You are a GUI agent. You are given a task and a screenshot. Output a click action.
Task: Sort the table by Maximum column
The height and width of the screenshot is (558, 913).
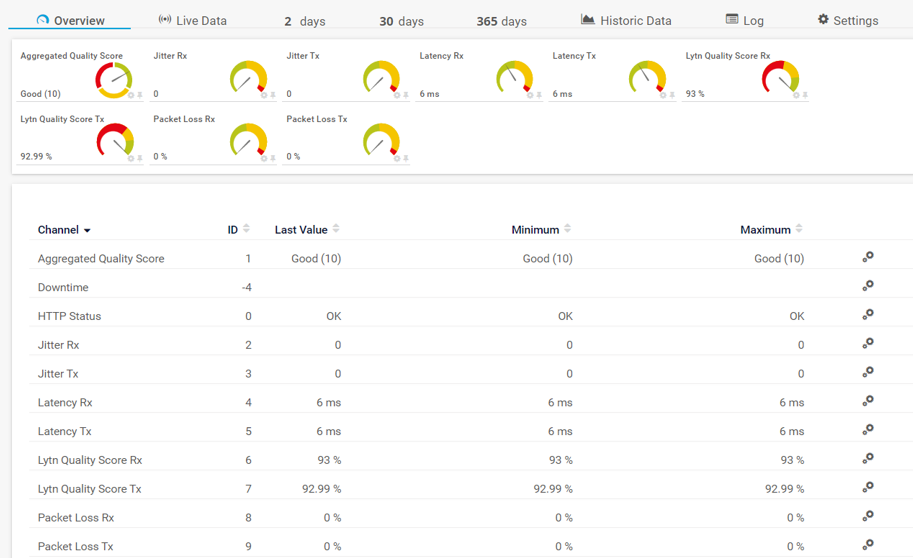coord(799,229)
